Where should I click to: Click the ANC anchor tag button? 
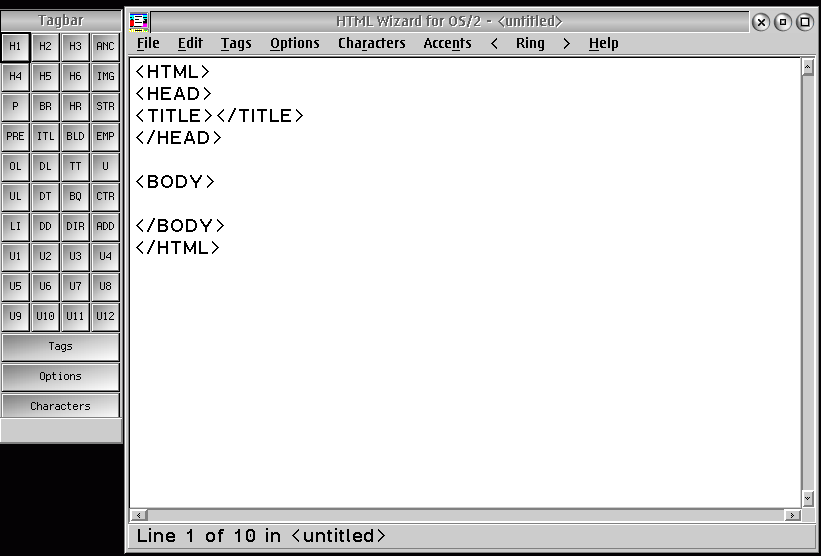pyautogui.click(x=105, y=47)
